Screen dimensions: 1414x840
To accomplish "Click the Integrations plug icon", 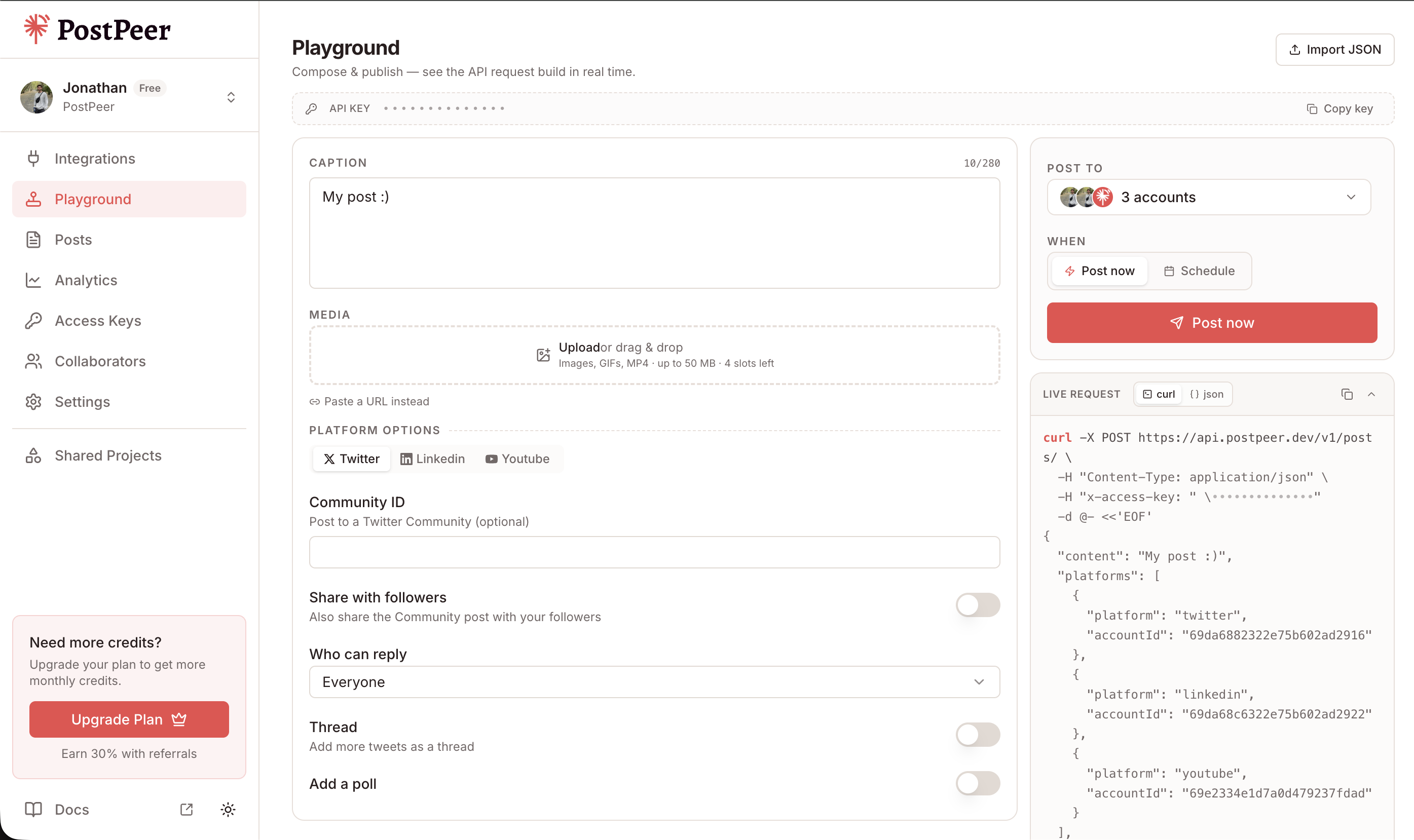I will (x=33, y=159).
